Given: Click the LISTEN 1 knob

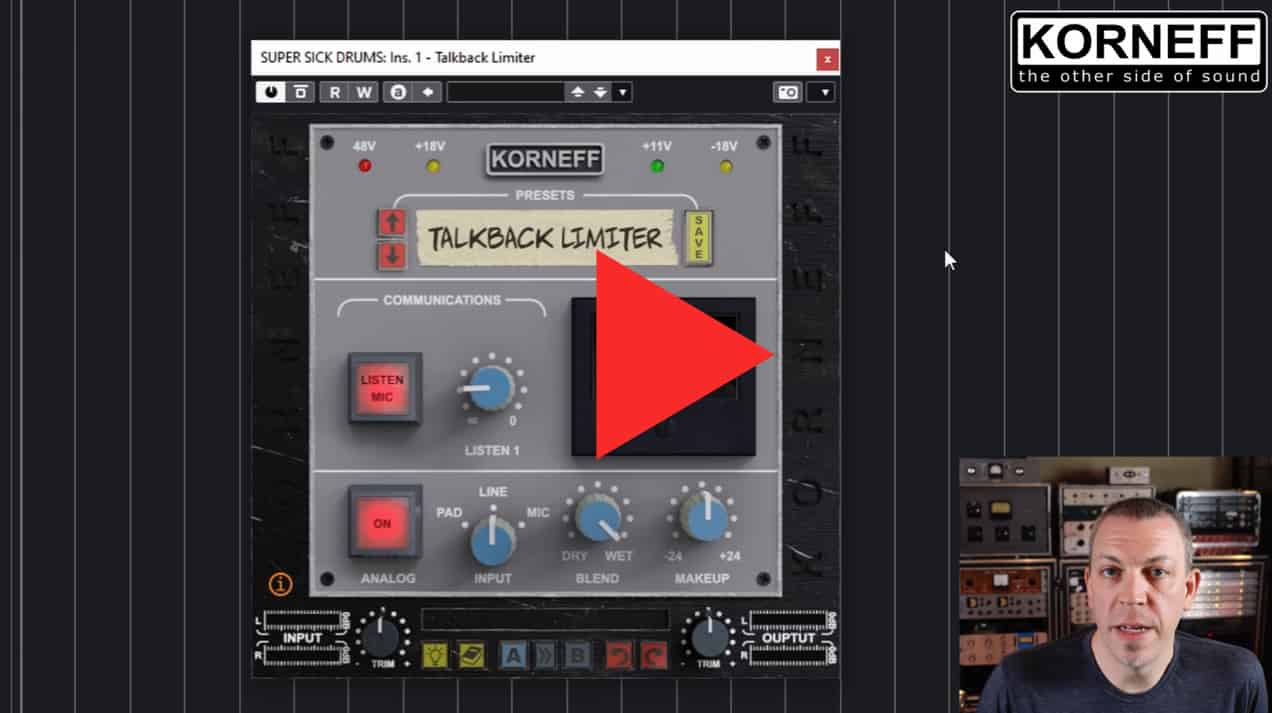Looking at the screenshot, I should pos(491,387).
